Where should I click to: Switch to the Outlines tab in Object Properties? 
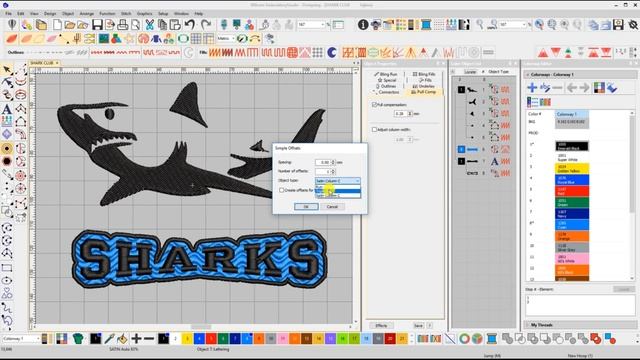point(385,86)
